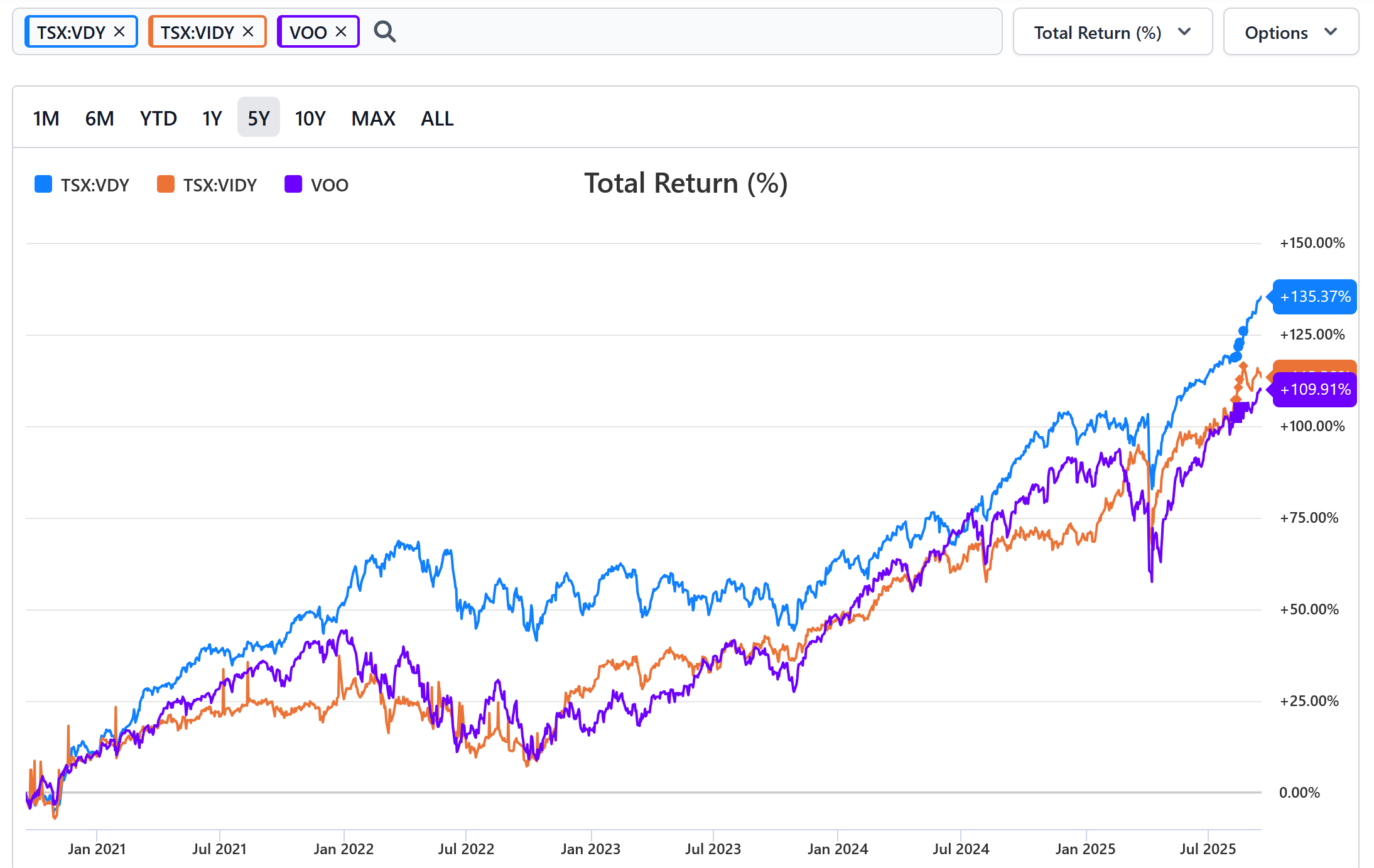
Task: Remove the VOO ticker chip
Action: (x=341, y=31)
